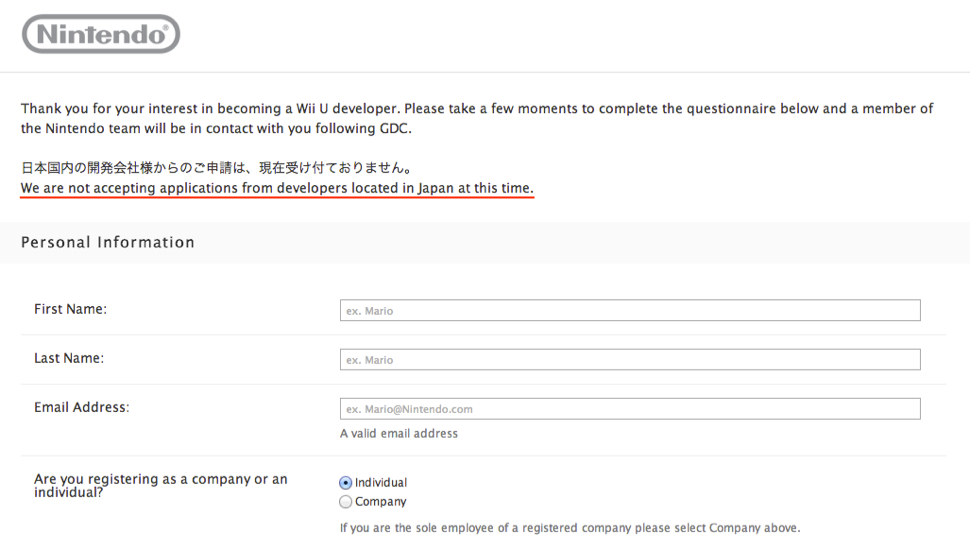Focus the First Name input field
This screenshot has height=546, width=970.
point(630,311)
